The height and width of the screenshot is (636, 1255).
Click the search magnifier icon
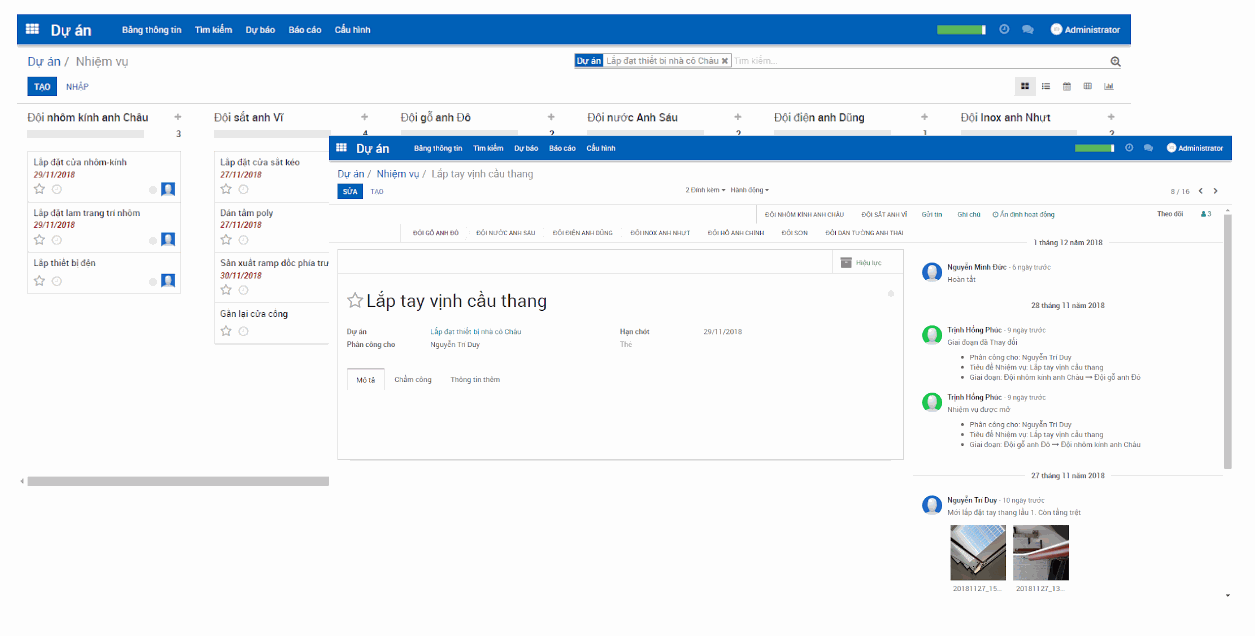pyautogui.click(x=1114, y=61)
